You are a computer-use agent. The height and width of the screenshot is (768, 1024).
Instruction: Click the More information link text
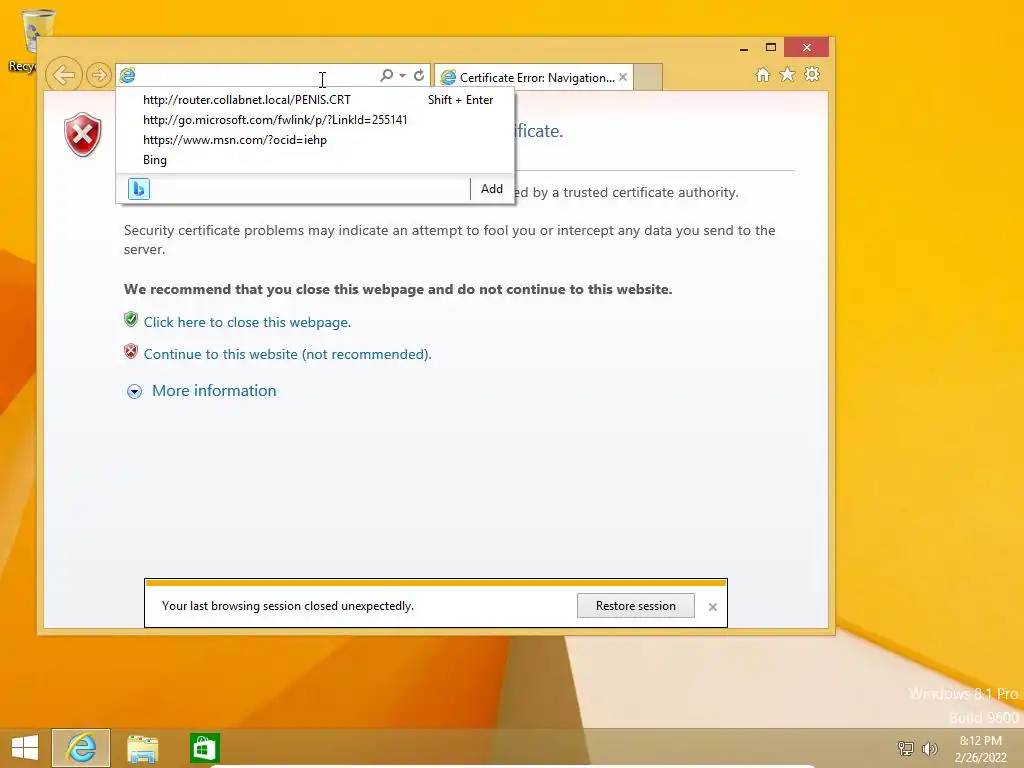(x=214, y=391)
